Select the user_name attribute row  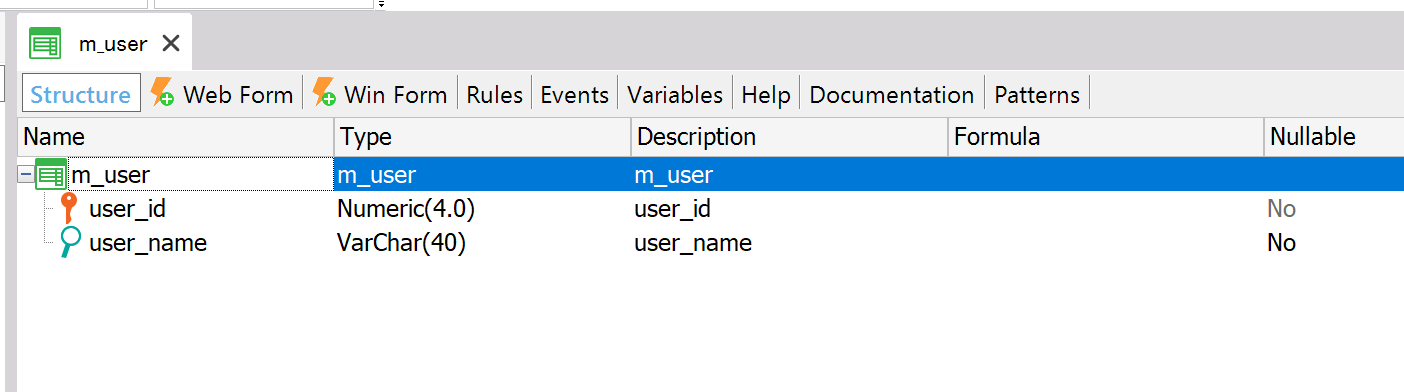tap(711, 243)
